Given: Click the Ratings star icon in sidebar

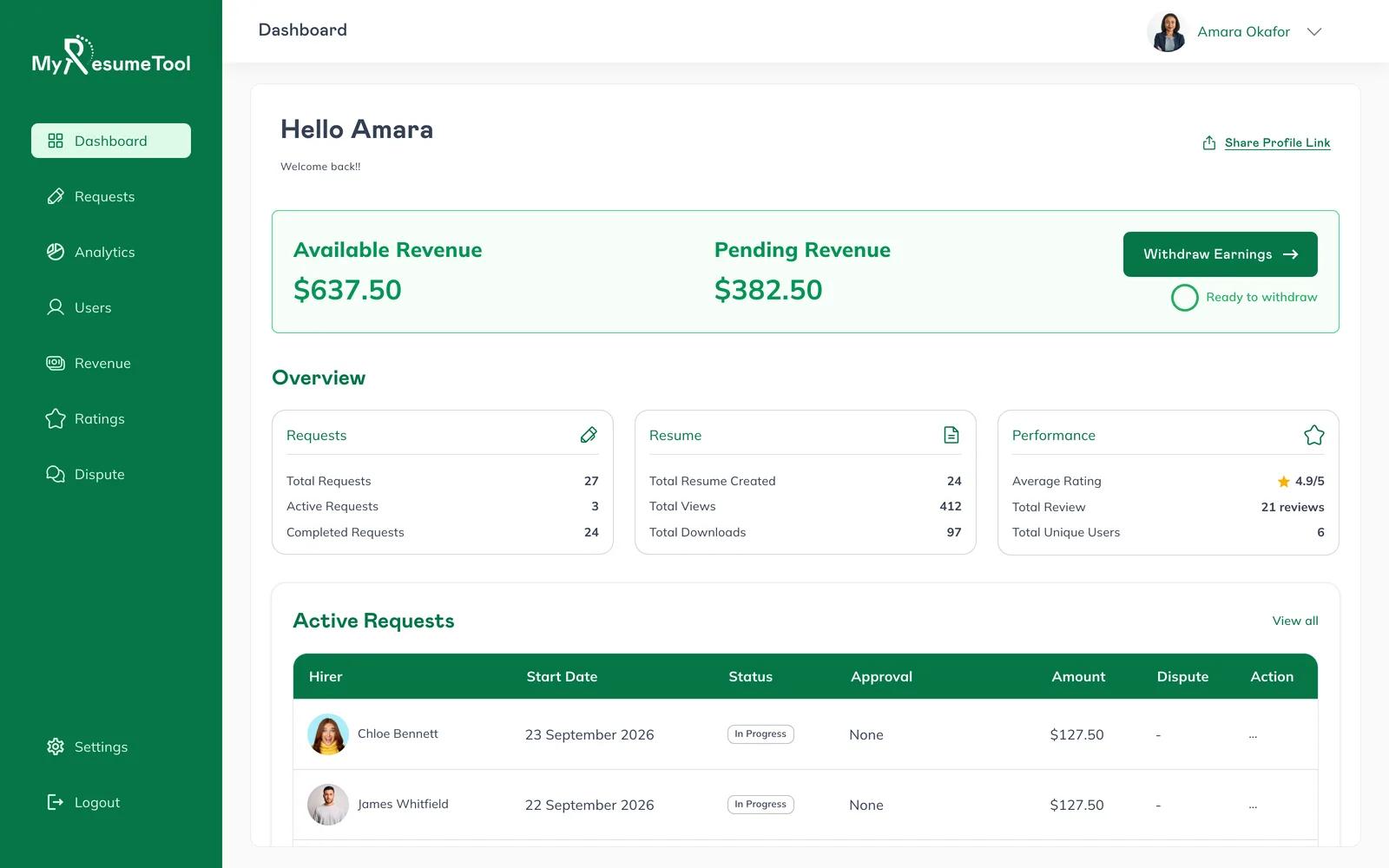Looking at the screenshot, I should click(x=56, y=418).
